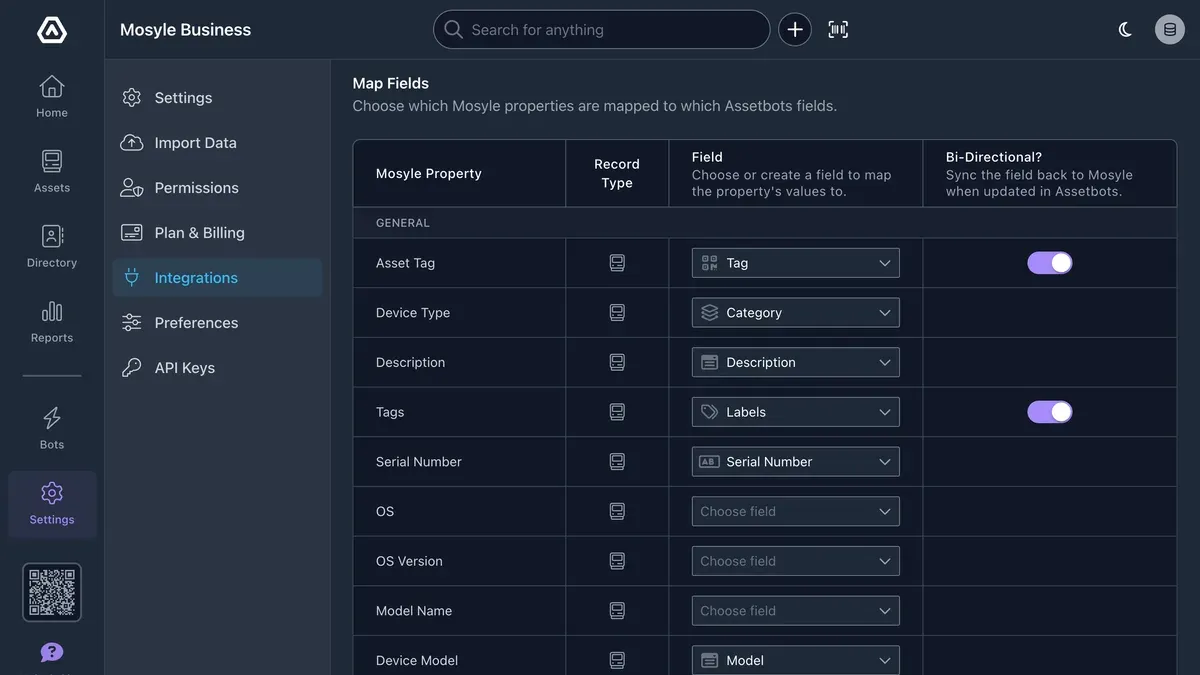Open the Category field dropdown

pyautogui.click(x=796, y=313)
